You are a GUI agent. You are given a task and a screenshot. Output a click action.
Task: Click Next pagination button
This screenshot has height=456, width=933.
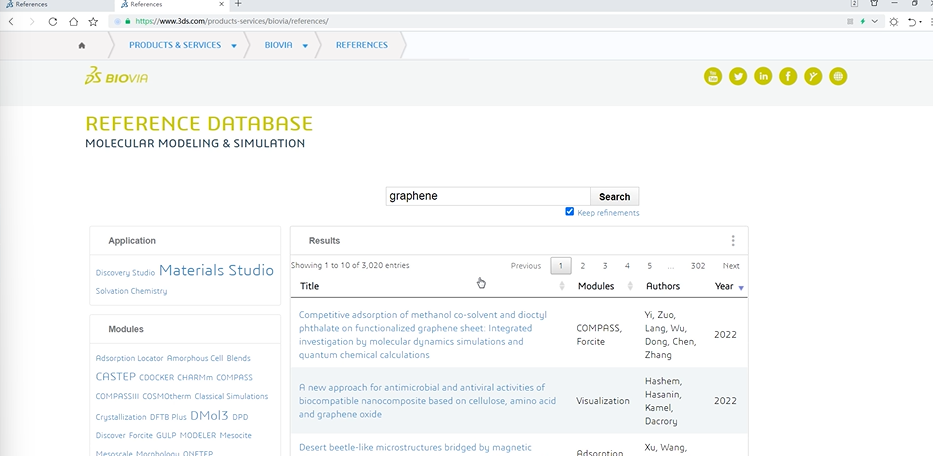[731, 266]
